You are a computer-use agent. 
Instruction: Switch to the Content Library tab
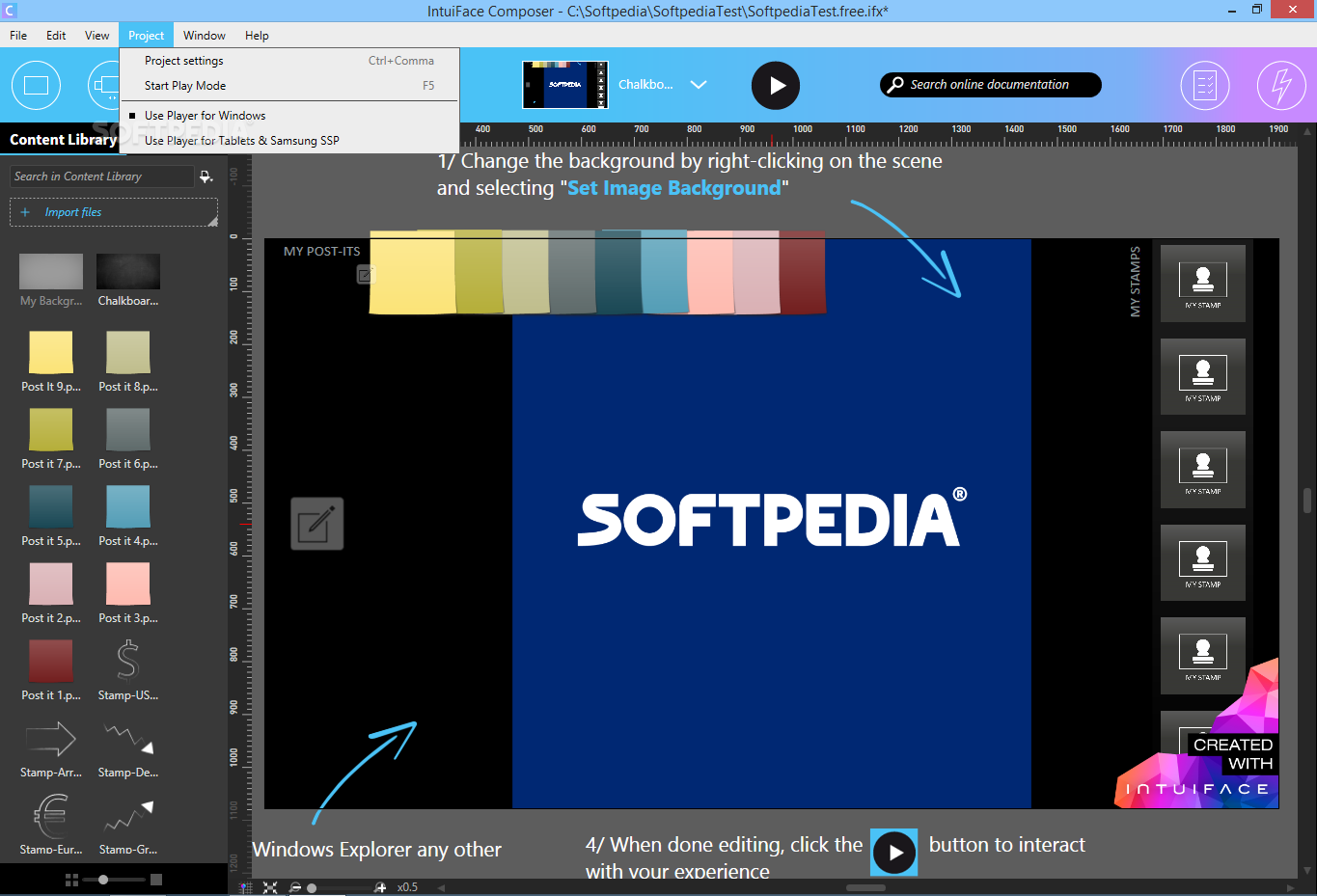click(x=63, y=140)
